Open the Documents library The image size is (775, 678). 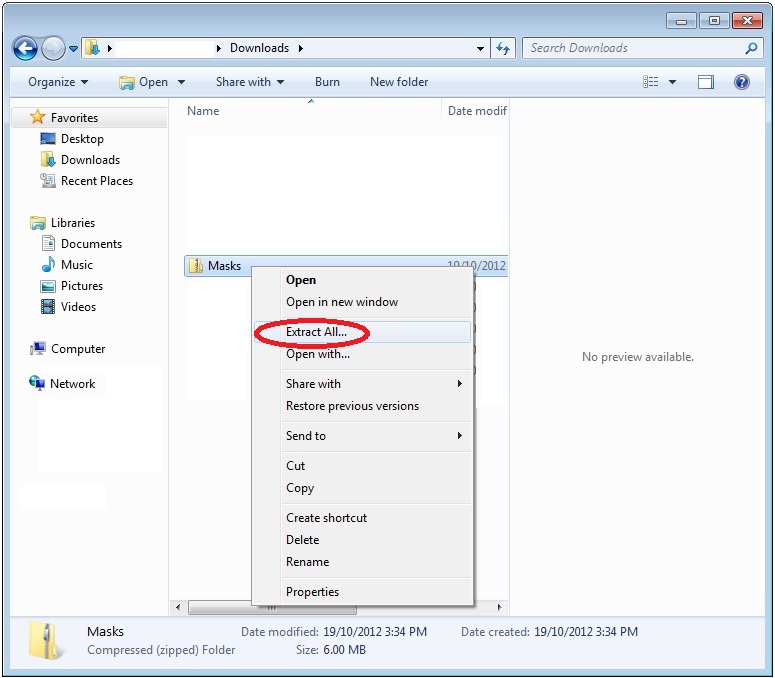point(91,244)
